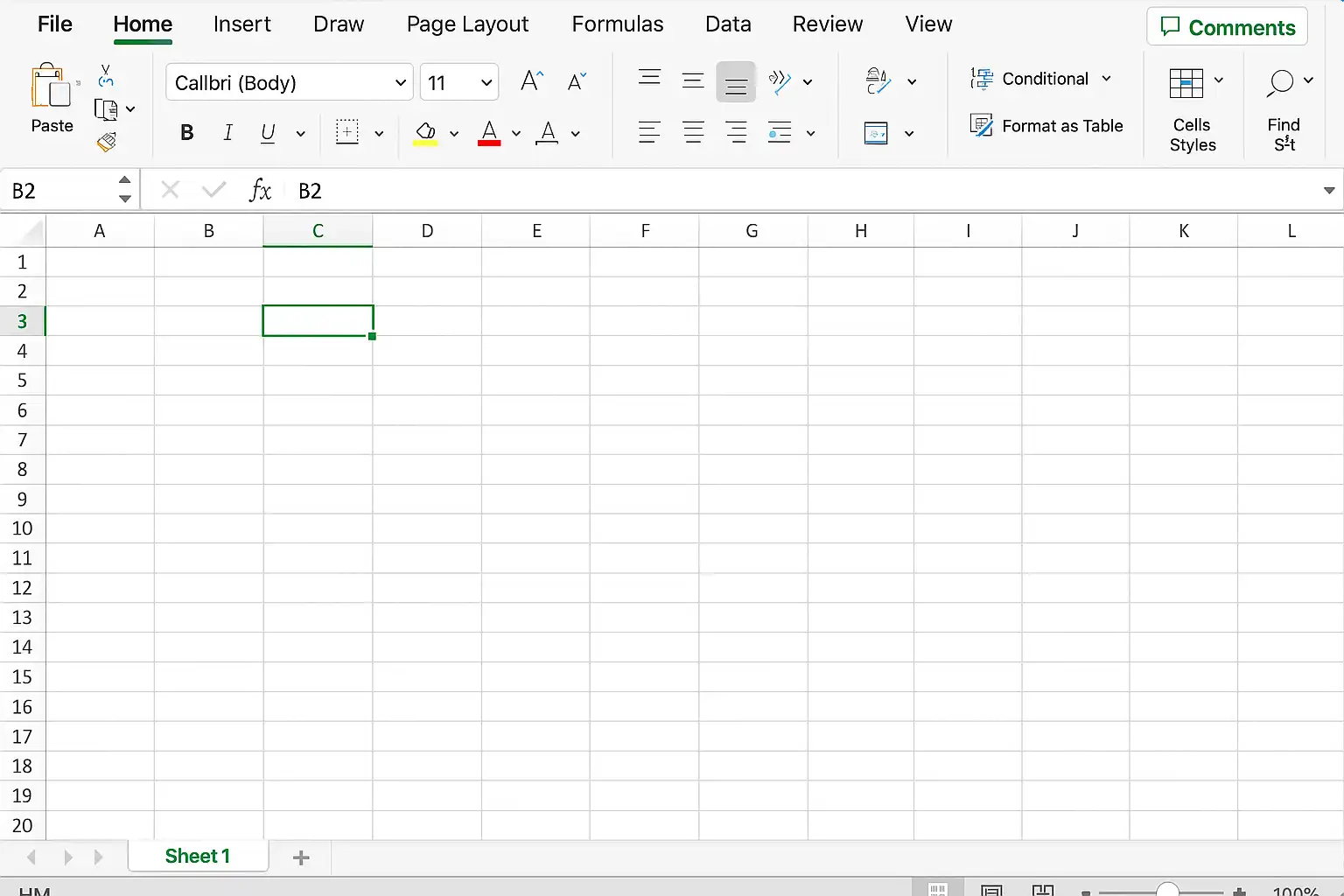
Task: Apply the red font color
Action: point(489,134)
